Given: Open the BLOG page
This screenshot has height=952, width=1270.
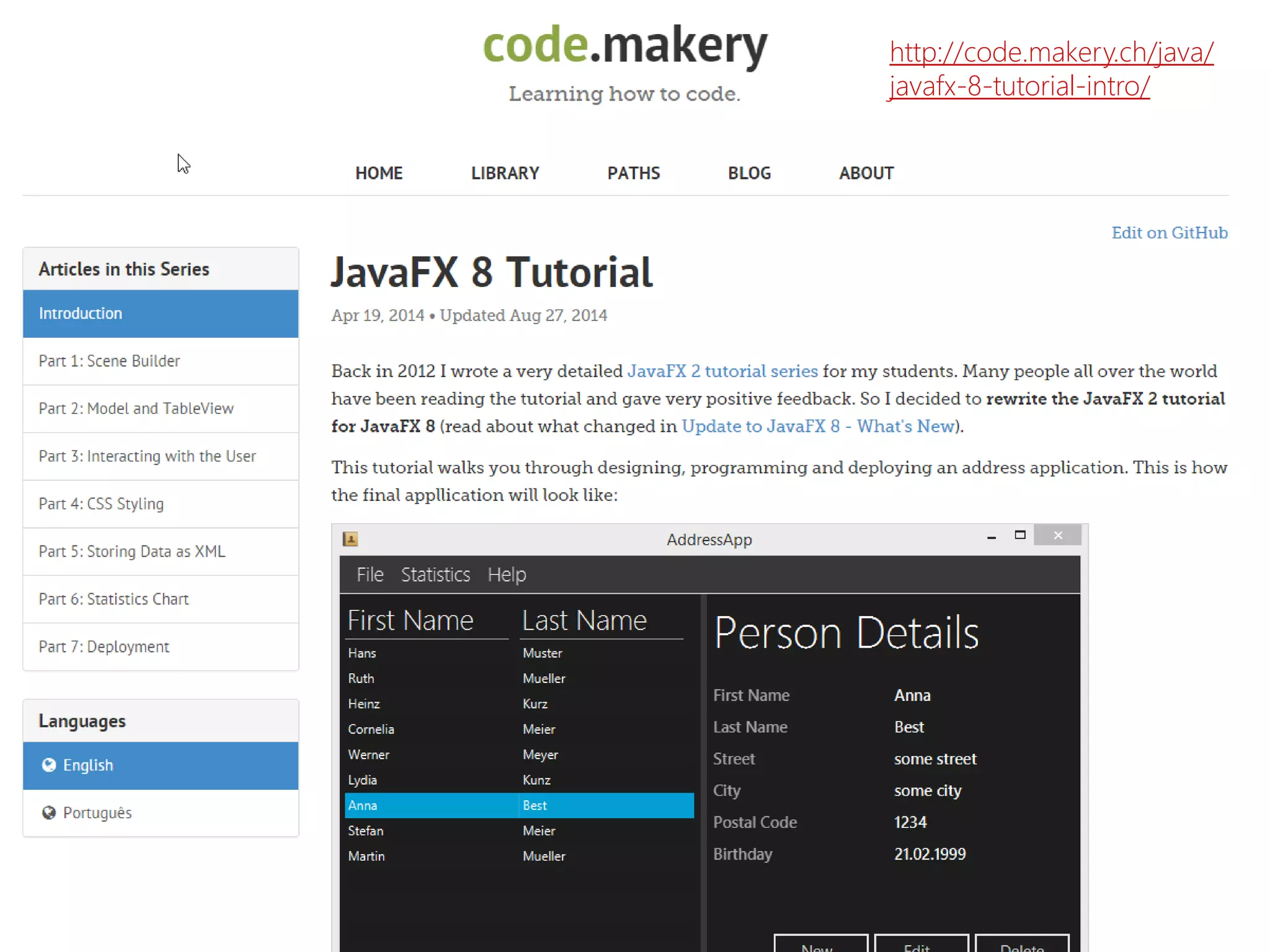Looking at the screenshot, I should pyautogui.click(x=749, y=173).
